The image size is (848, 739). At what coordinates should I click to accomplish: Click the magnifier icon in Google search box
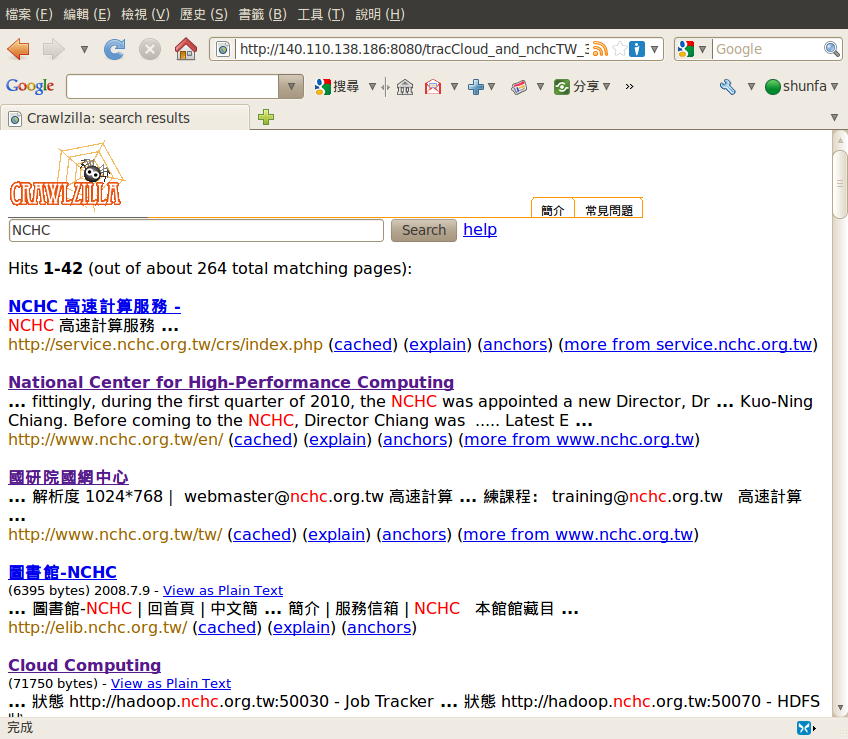(831, 49)
